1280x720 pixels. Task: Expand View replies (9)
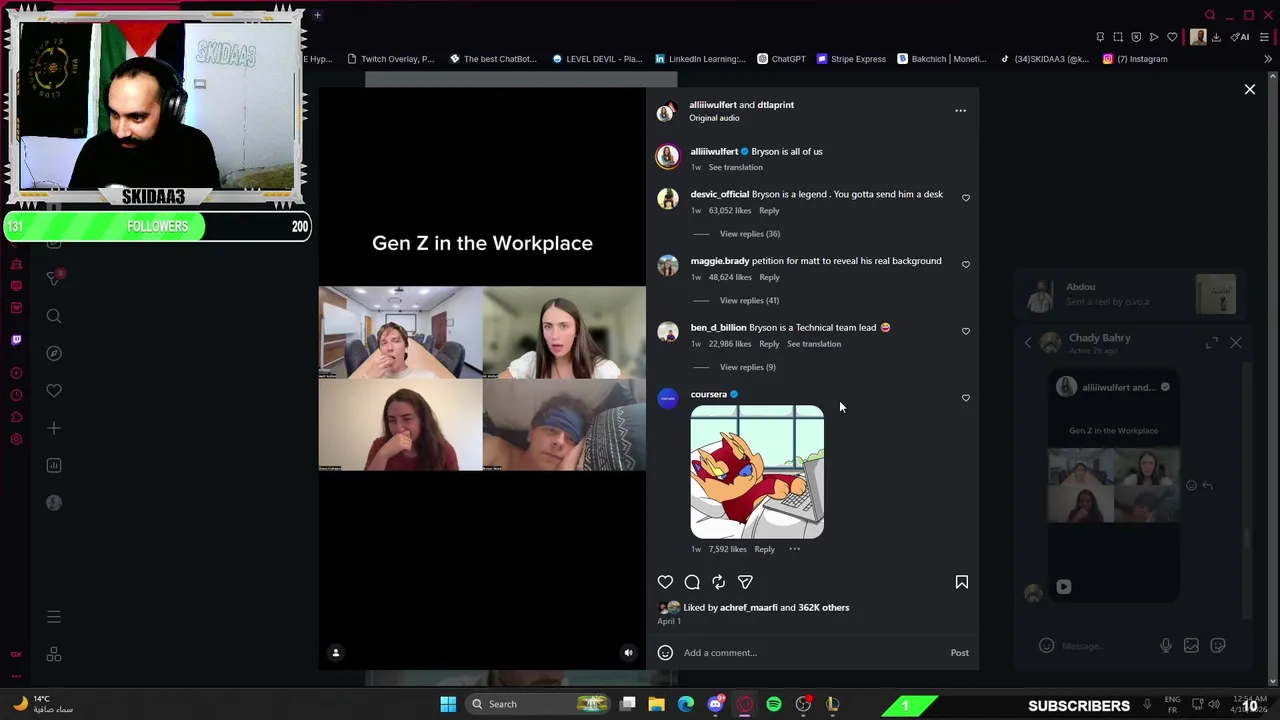click(748, 367)
